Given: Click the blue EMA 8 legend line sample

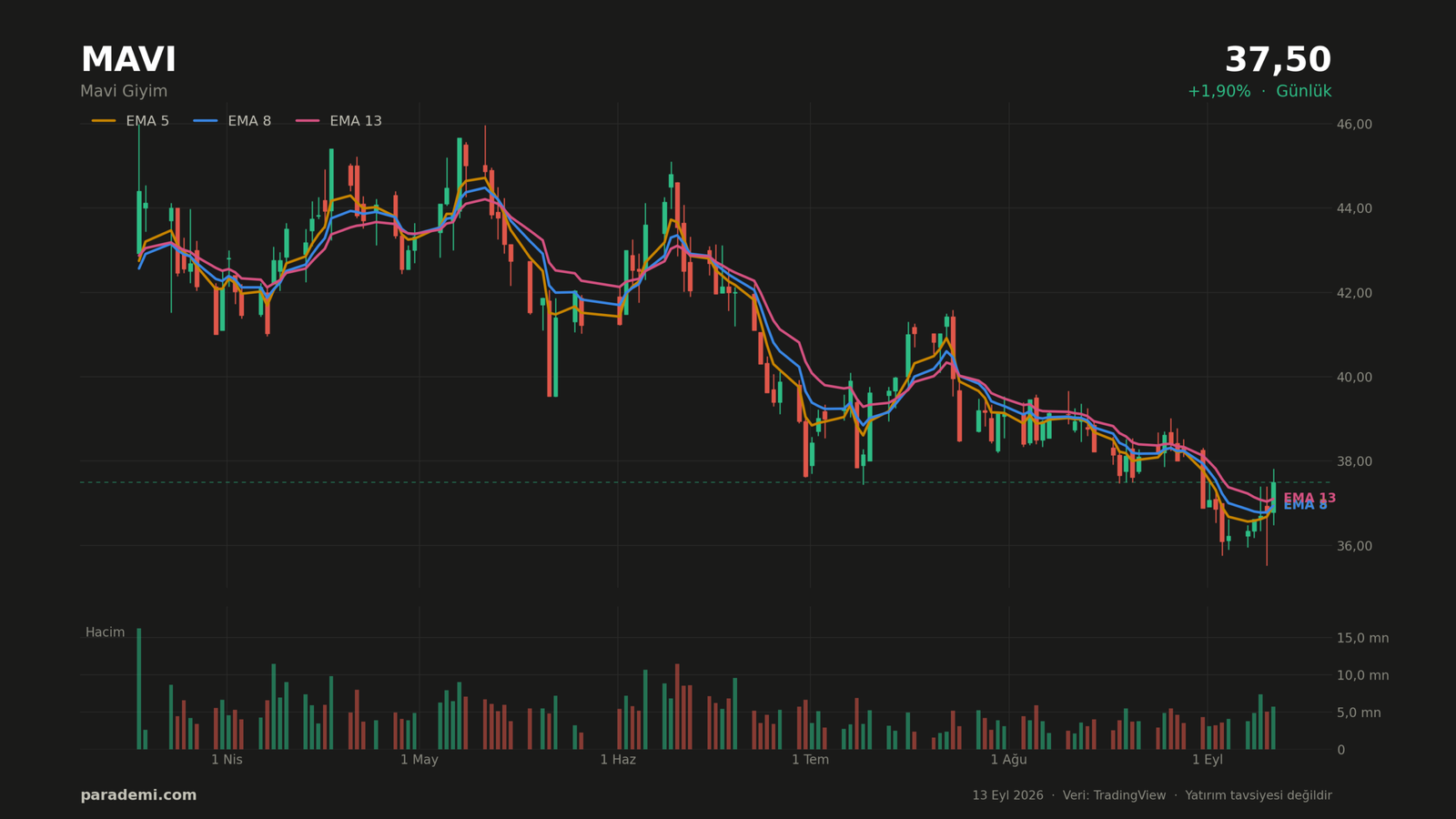Looking at the screenshot, I should click(206, 121).
